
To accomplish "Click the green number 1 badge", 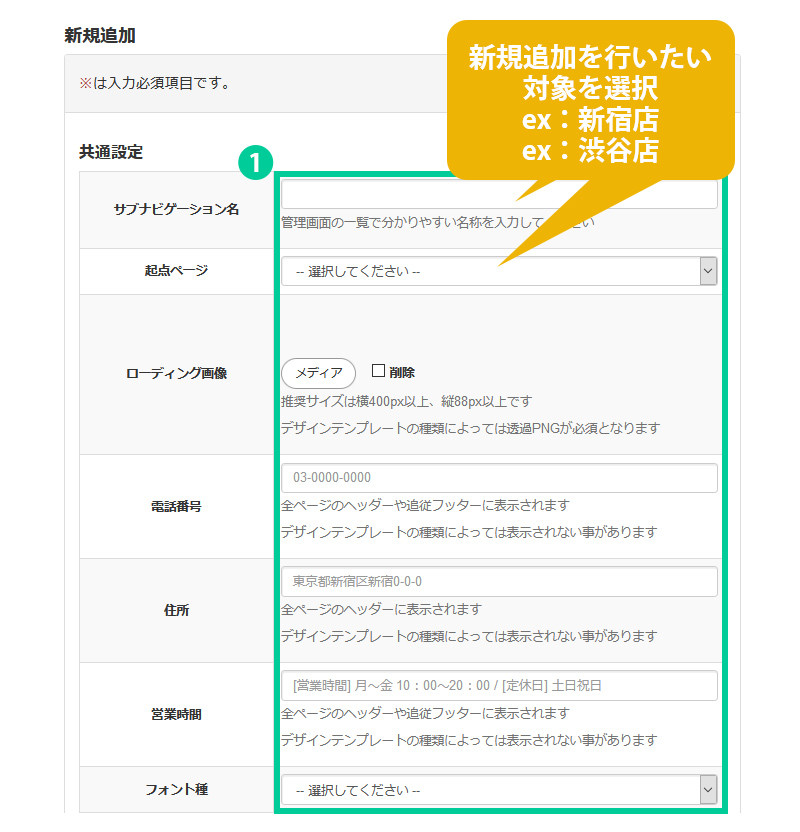I will coord(256,163).
